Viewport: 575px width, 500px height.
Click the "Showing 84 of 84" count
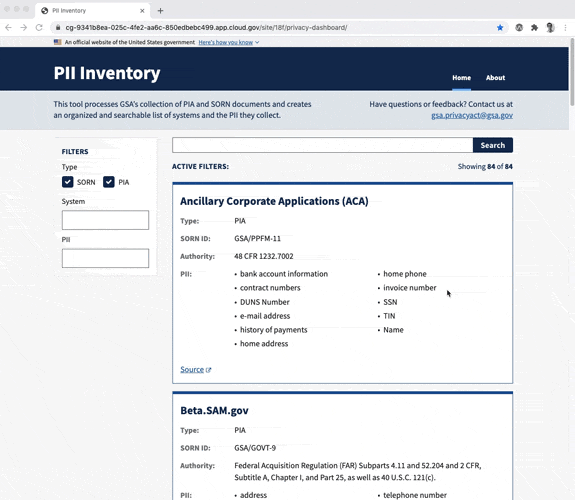tap(485, 167)
